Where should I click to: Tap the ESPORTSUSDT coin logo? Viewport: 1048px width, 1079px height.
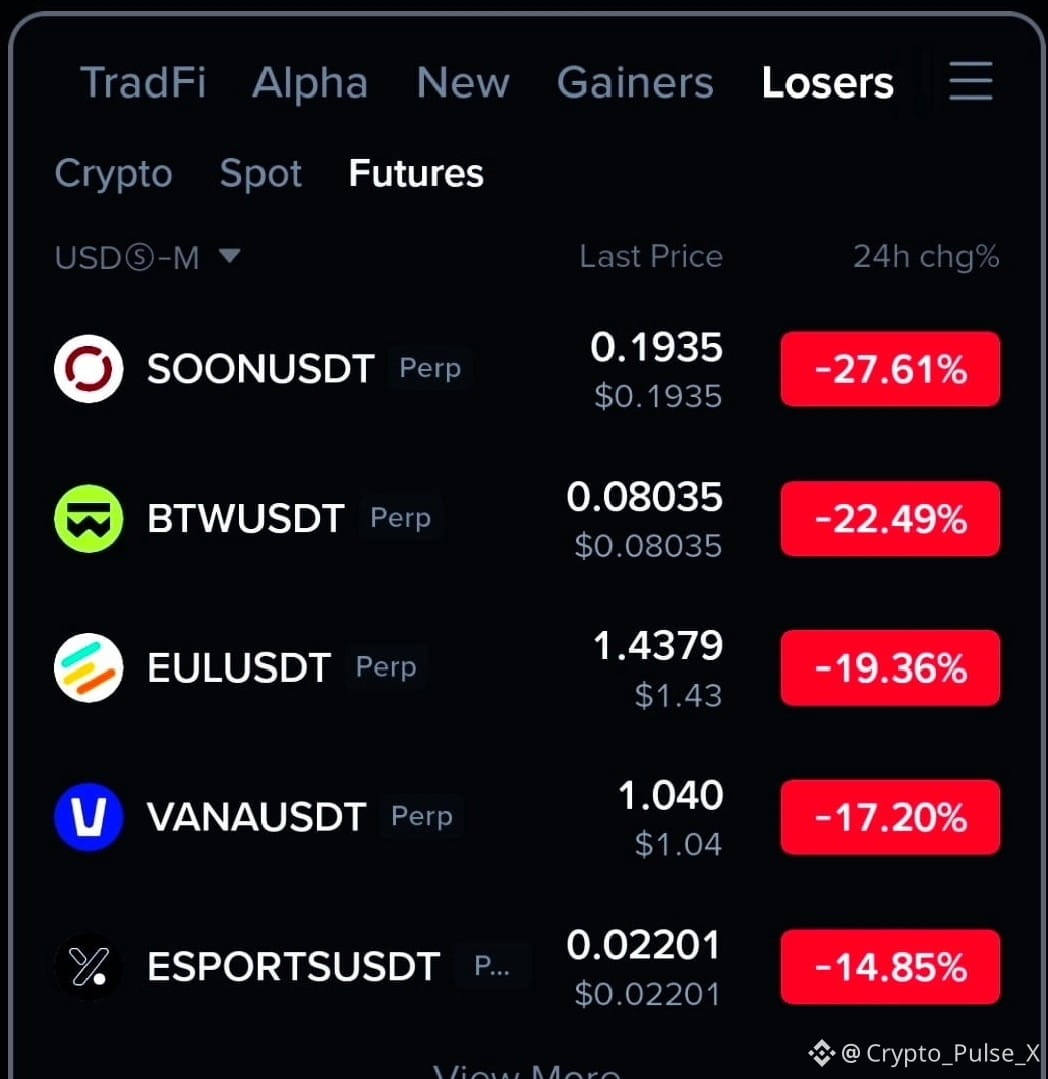tap(89, 966)
